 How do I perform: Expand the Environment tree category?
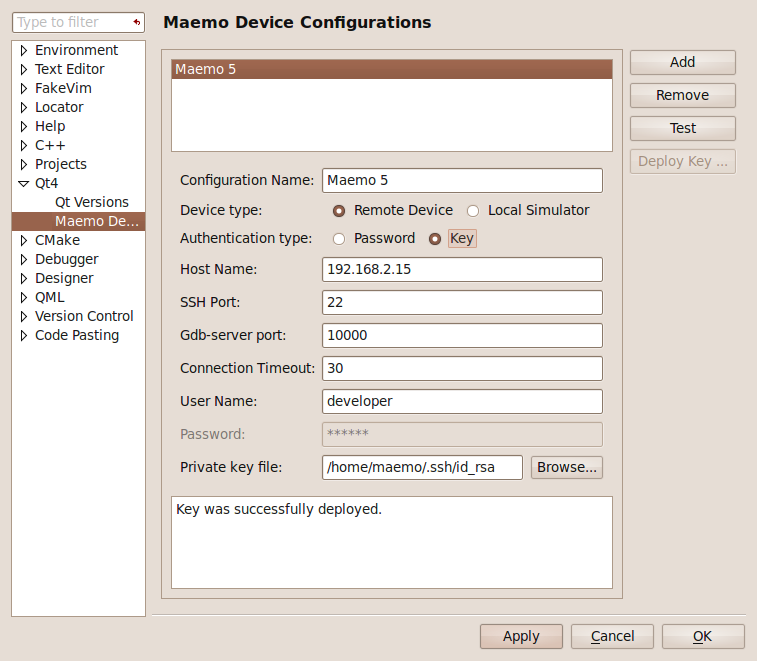tap(24, 51)
